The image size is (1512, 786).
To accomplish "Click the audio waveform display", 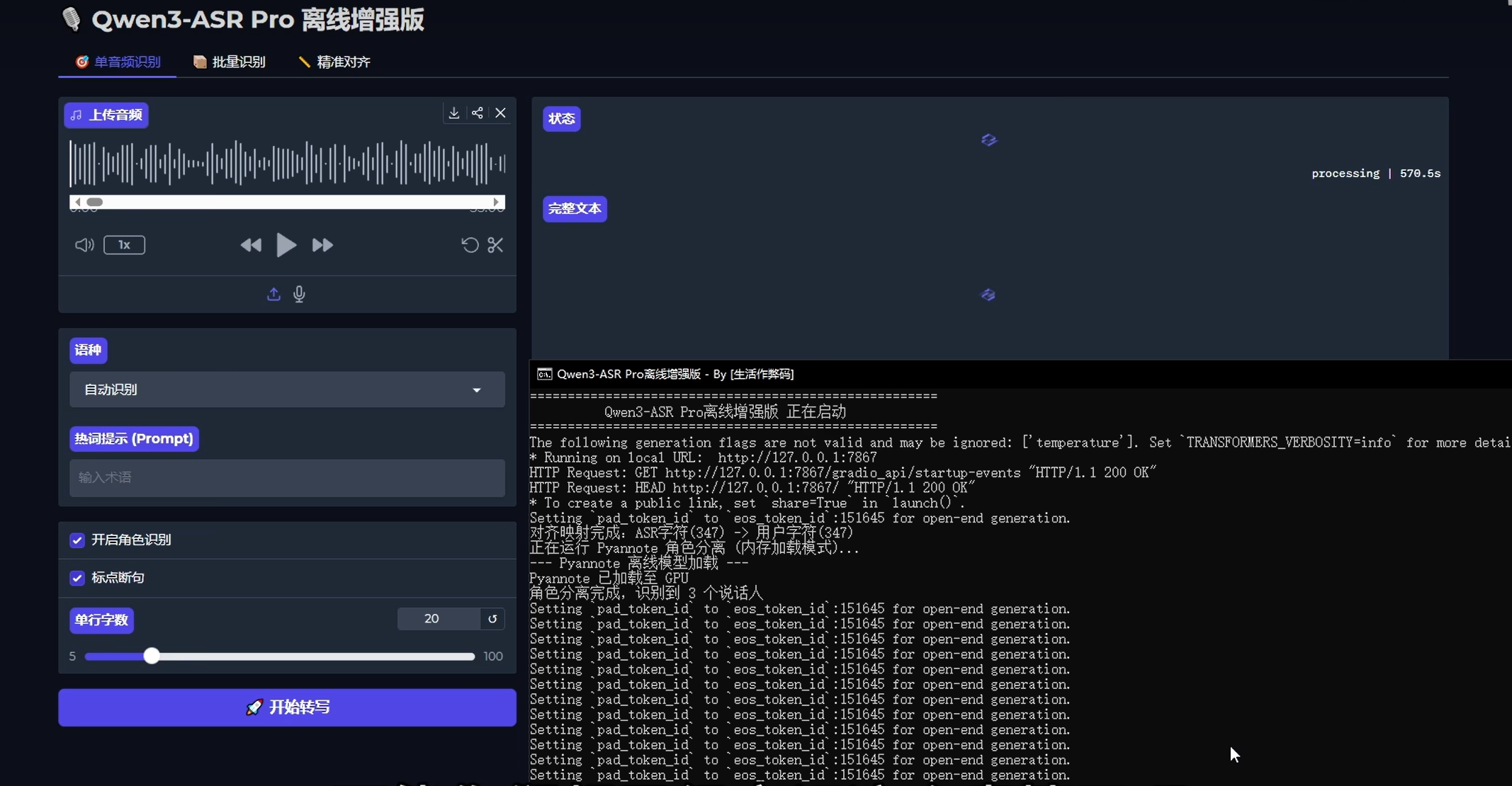I will (x=287, y=163).
